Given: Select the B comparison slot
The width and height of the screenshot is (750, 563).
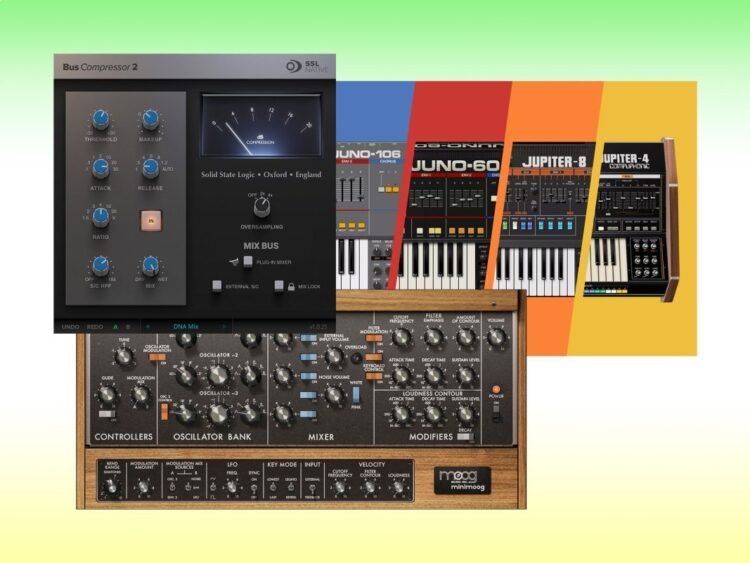Looking at the screenshot, I should click(x=128, y=327).
